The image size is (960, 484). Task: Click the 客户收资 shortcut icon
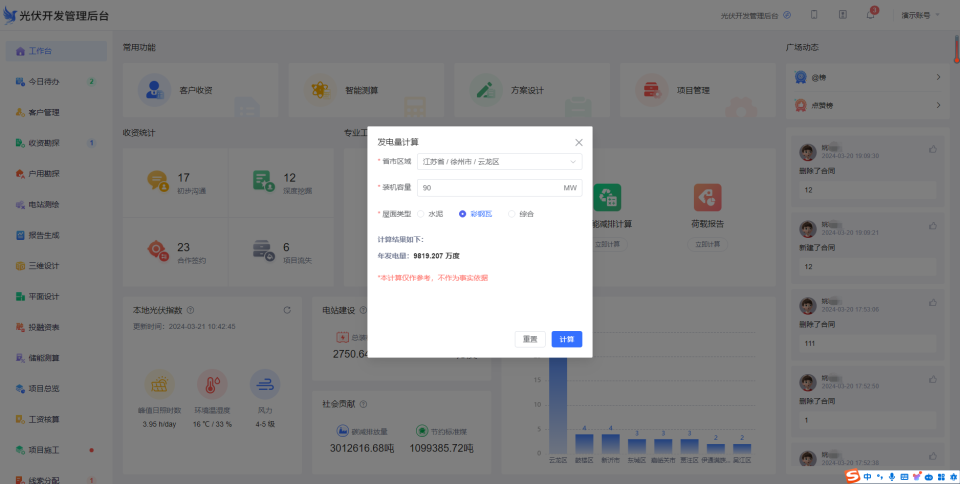pyautogui.click(x=154, y=90)
